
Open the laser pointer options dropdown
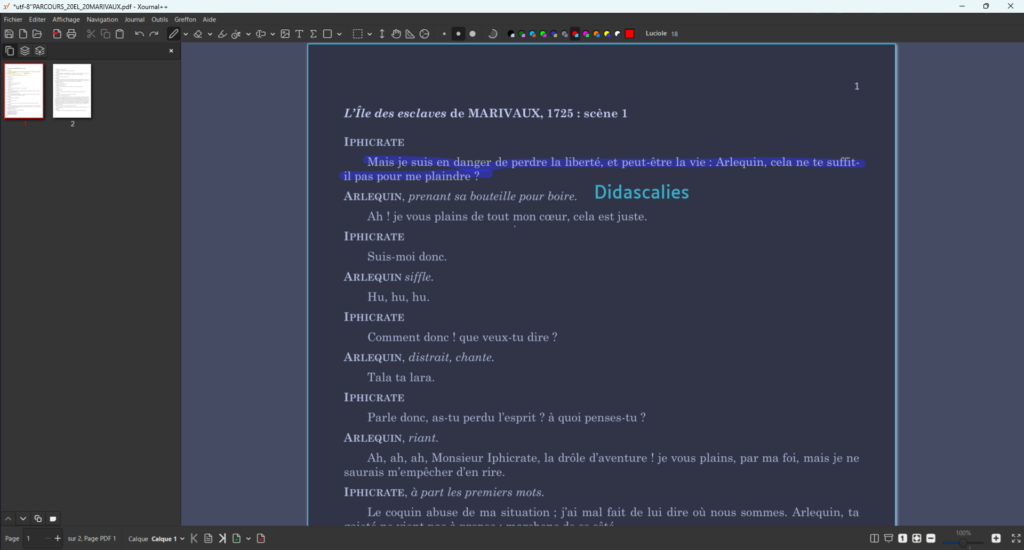[248, 34]
